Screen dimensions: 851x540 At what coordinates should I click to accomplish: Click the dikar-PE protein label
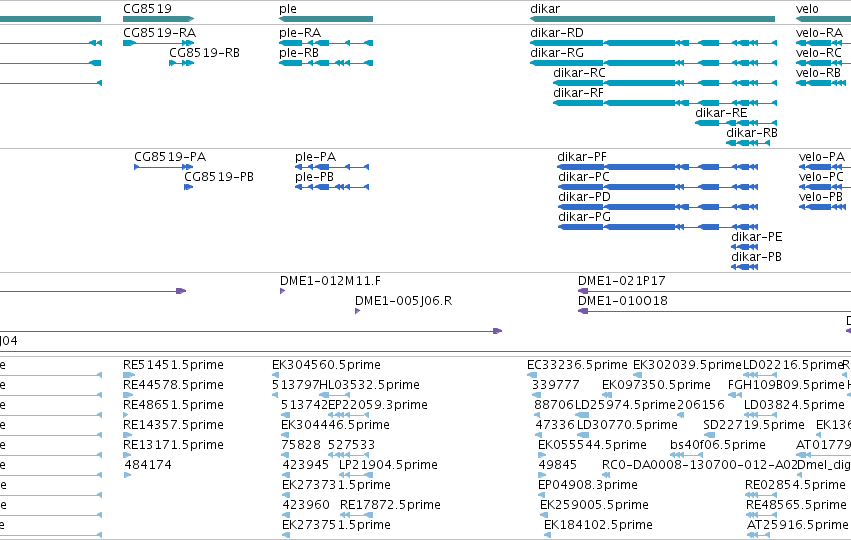pyautogui.click(x=757, y=237)
